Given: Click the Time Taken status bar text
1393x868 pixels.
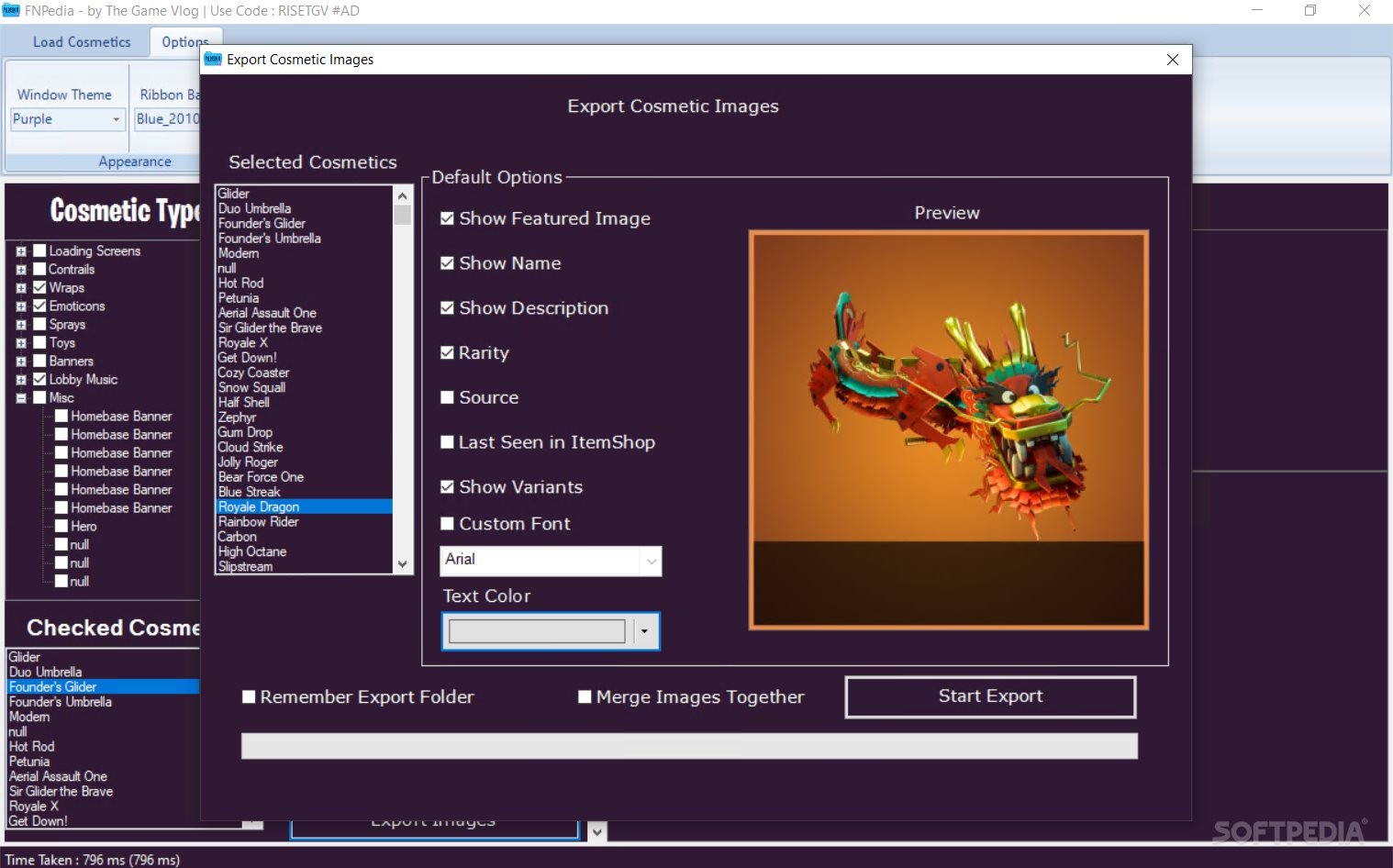Looking at the screenshot, I should (x=92, y=860).
